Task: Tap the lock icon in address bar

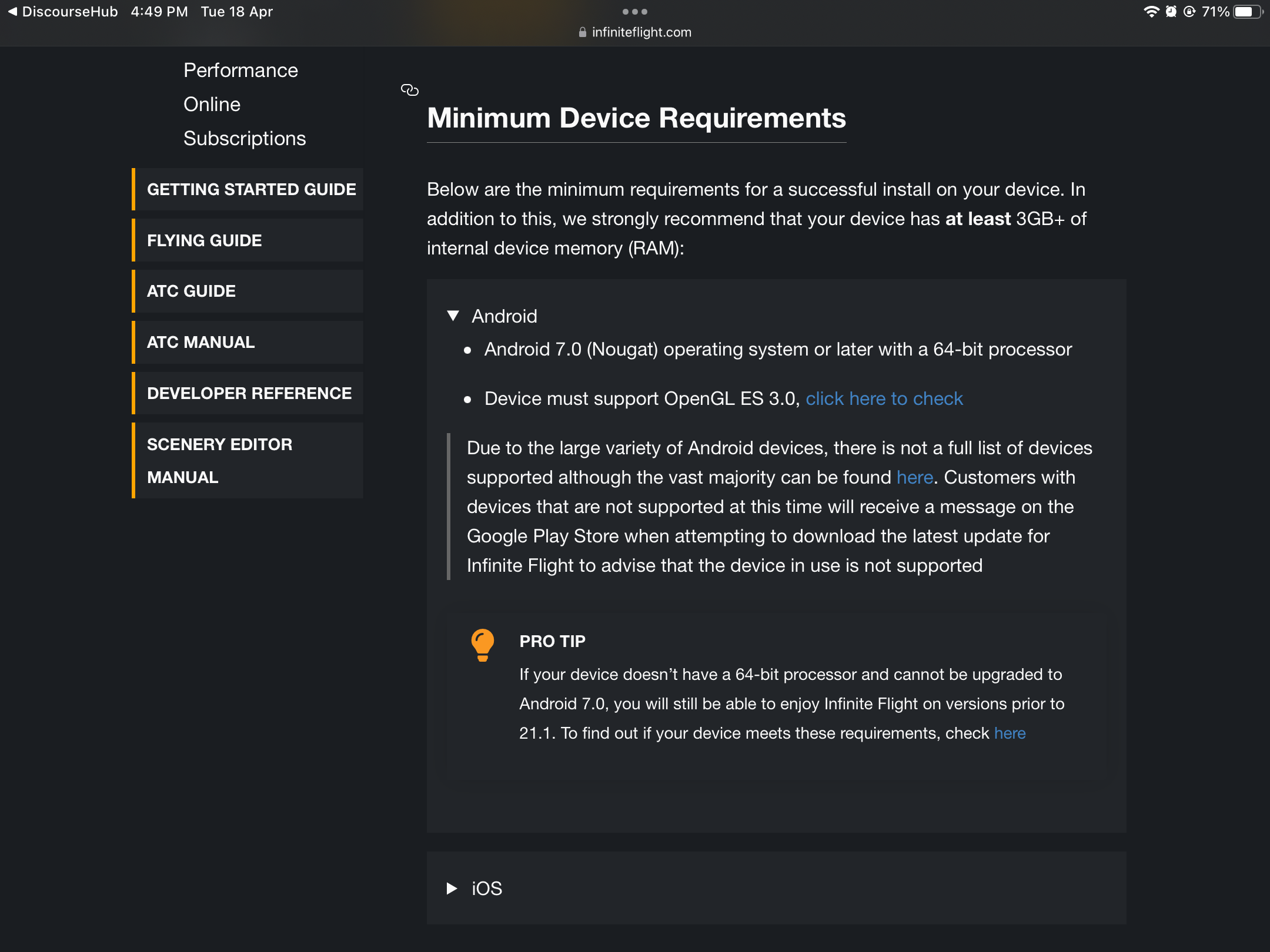Action: tap(582, 32)
